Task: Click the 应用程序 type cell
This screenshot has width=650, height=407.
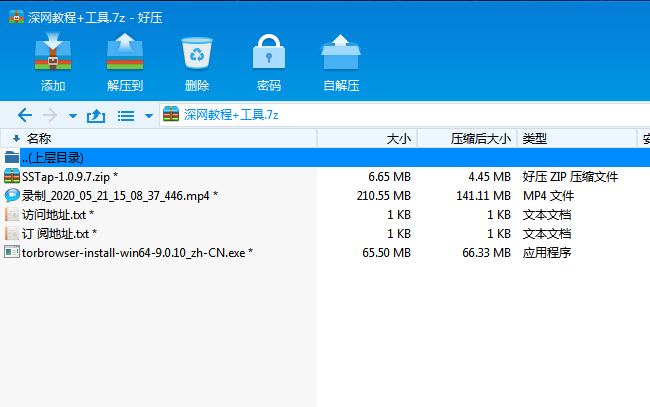Action: [x=547, y=253]
